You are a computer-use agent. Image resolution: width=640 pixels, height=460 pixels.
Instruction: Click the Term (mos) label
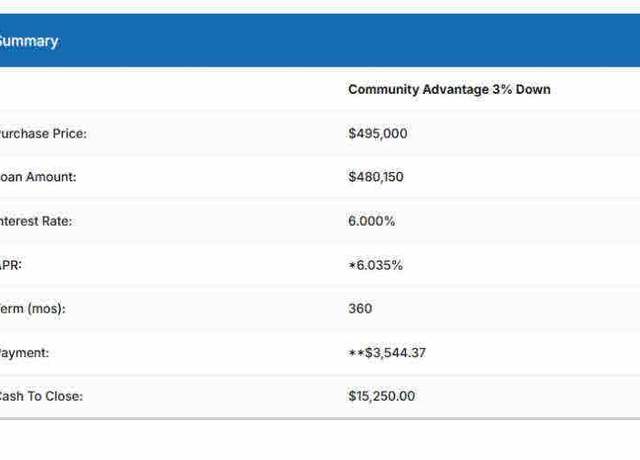click(x=33, y=309)
